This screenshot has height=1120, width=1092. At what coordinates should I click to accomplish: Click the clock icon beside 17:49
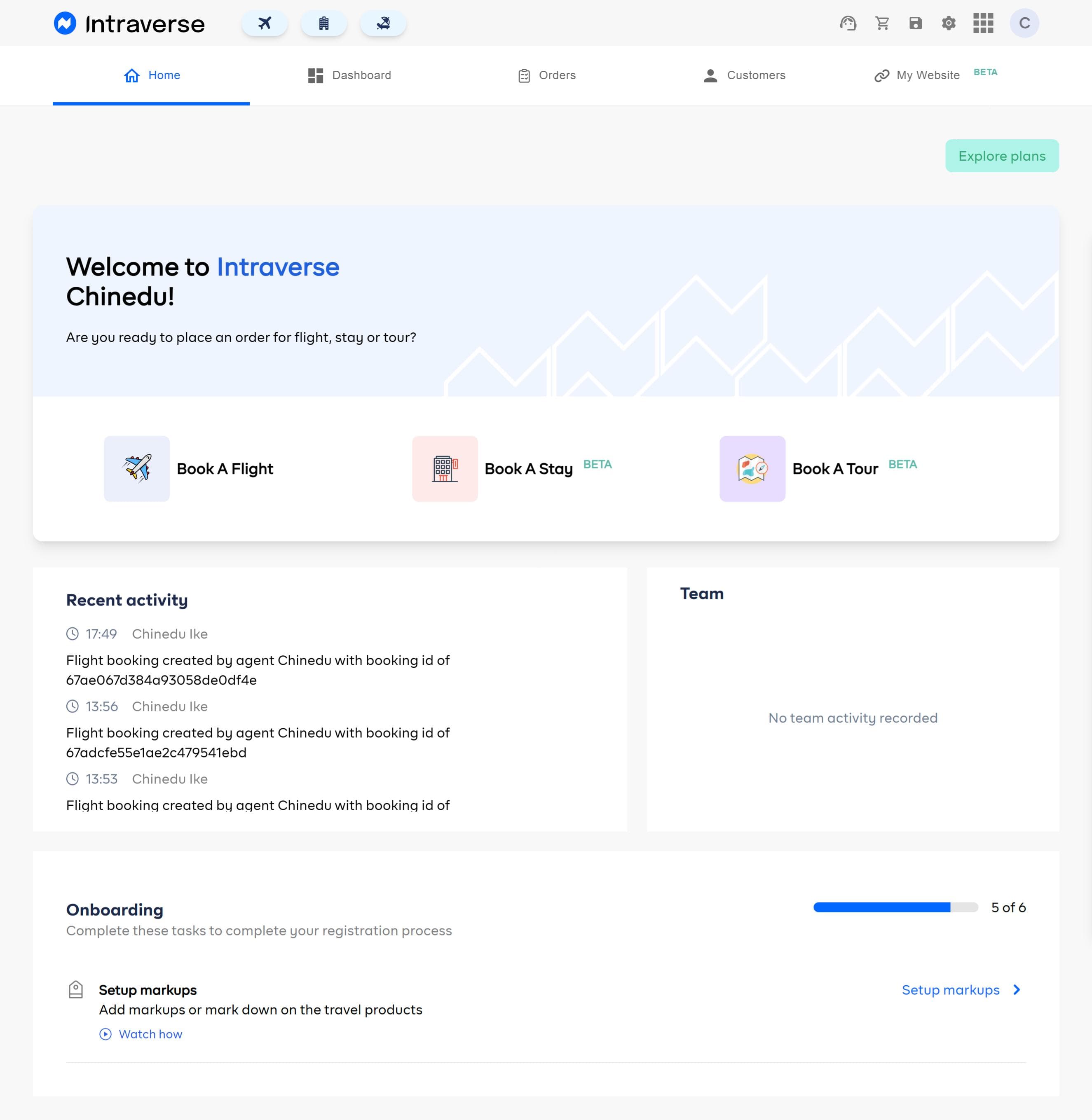(x=72, y=634)
